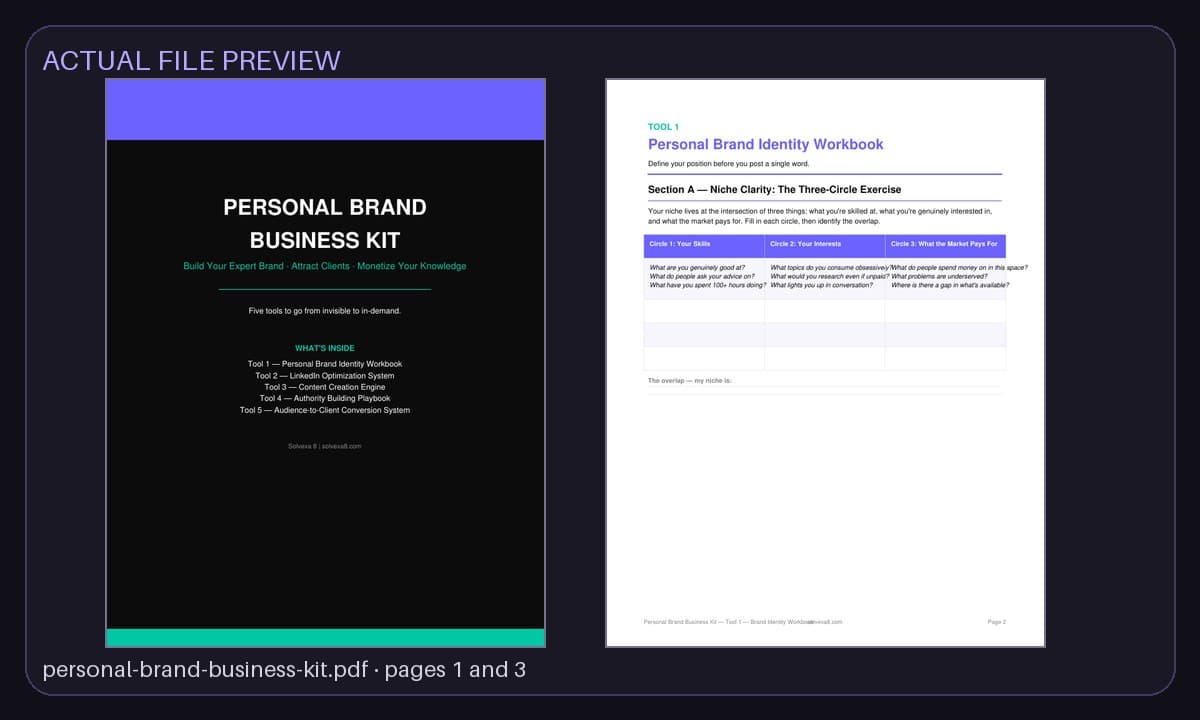Click 'The overlap — my niche is:' line
1200x720 pixels.
pyautogui.click(x=690, y=380)
